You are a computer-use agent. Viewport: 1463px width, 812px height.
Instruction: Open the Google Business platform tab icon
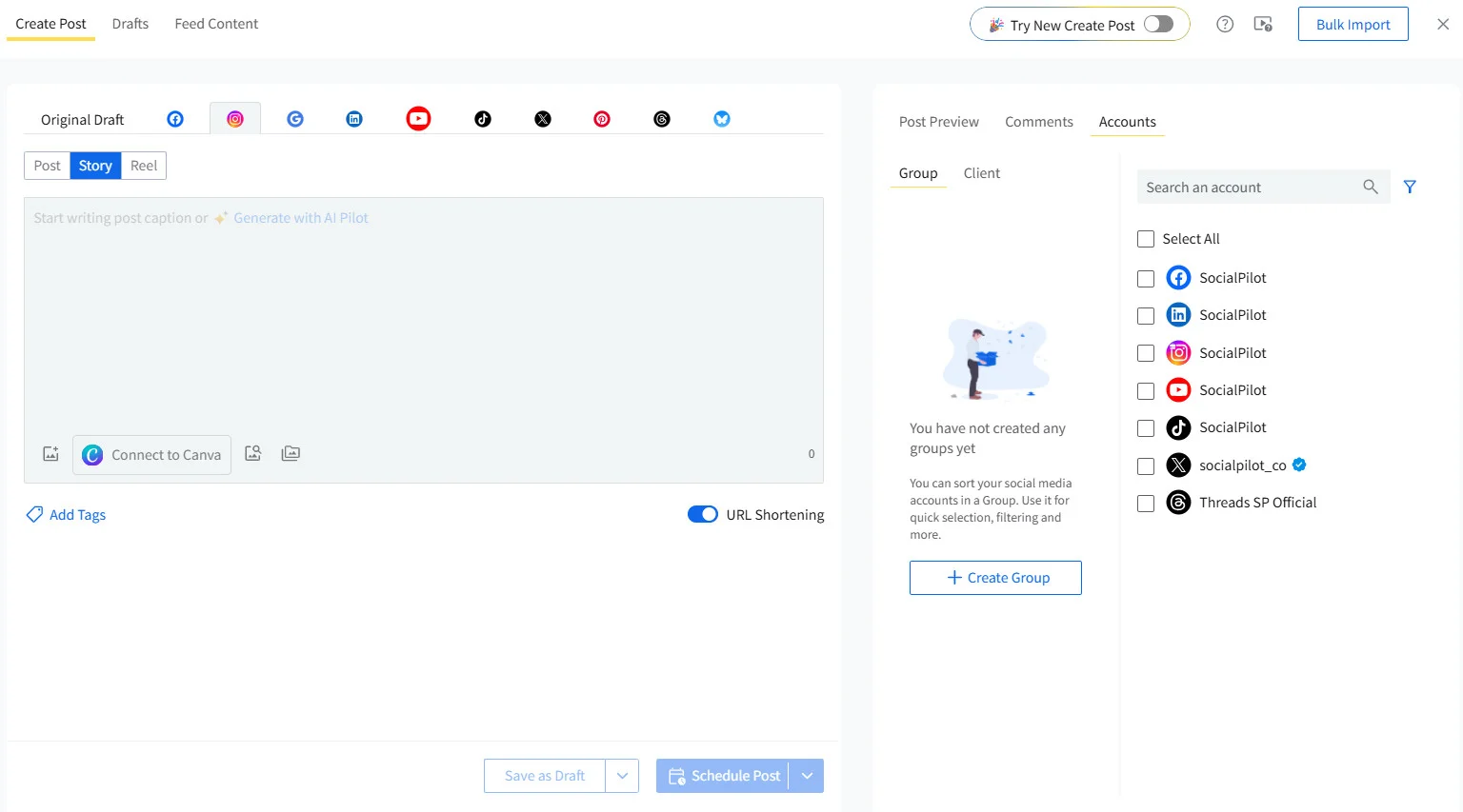click(295, 119)
